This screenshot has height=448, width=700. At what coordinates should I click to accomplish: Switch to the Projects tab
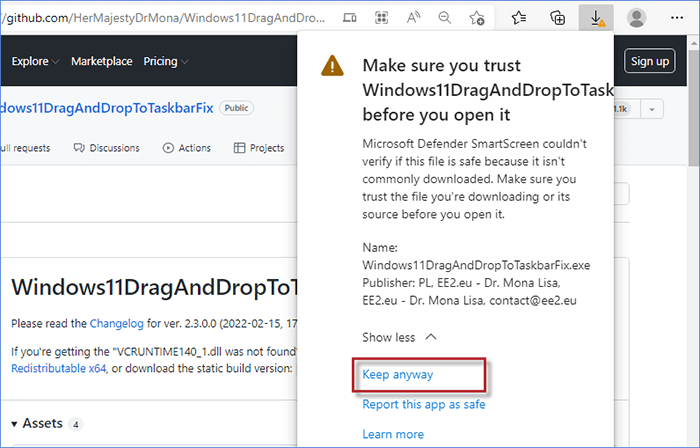coord(259,148)
